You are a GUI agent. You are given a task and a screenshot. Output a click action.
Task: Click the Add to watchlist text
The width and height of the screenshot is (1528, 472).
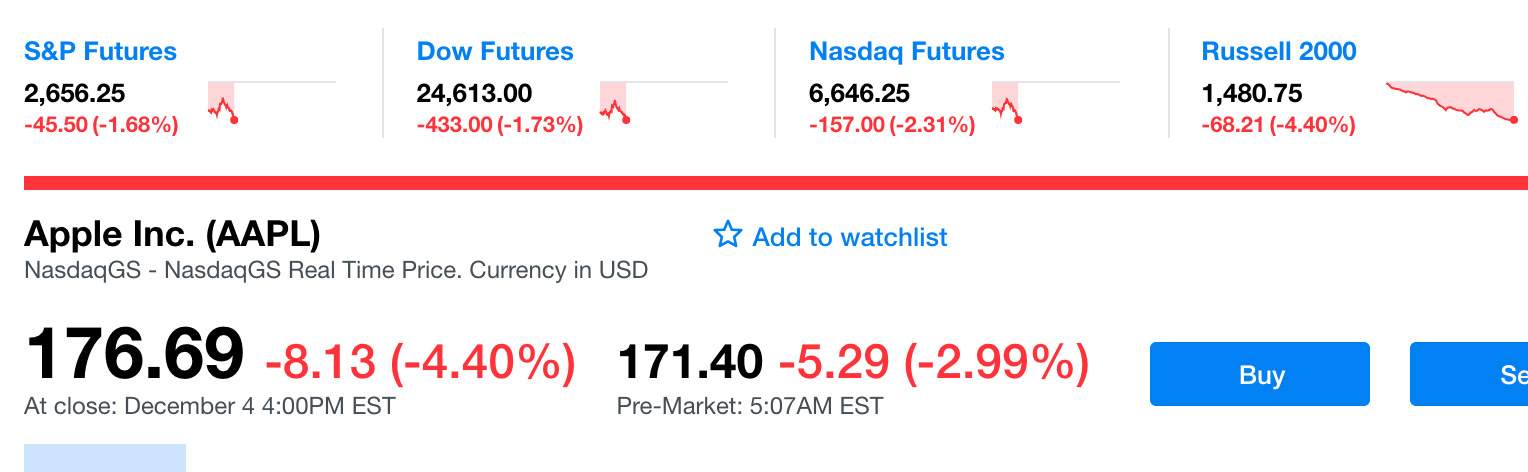[x=849, y=237]
